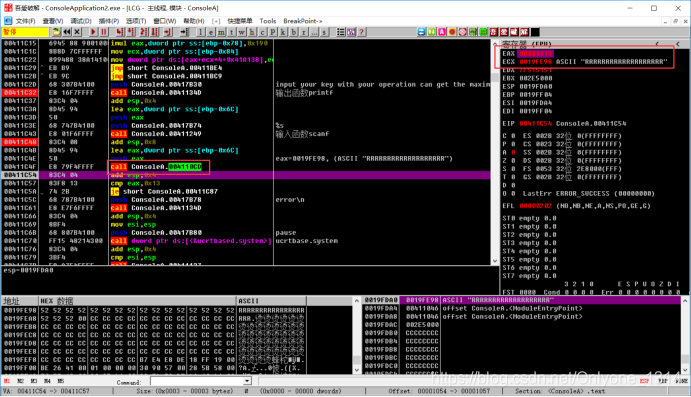Image resolution: width=691 pixels, height=397 pixels.
Task: Show Breakpoints via B toolbar button
Action: pos(293,32)
